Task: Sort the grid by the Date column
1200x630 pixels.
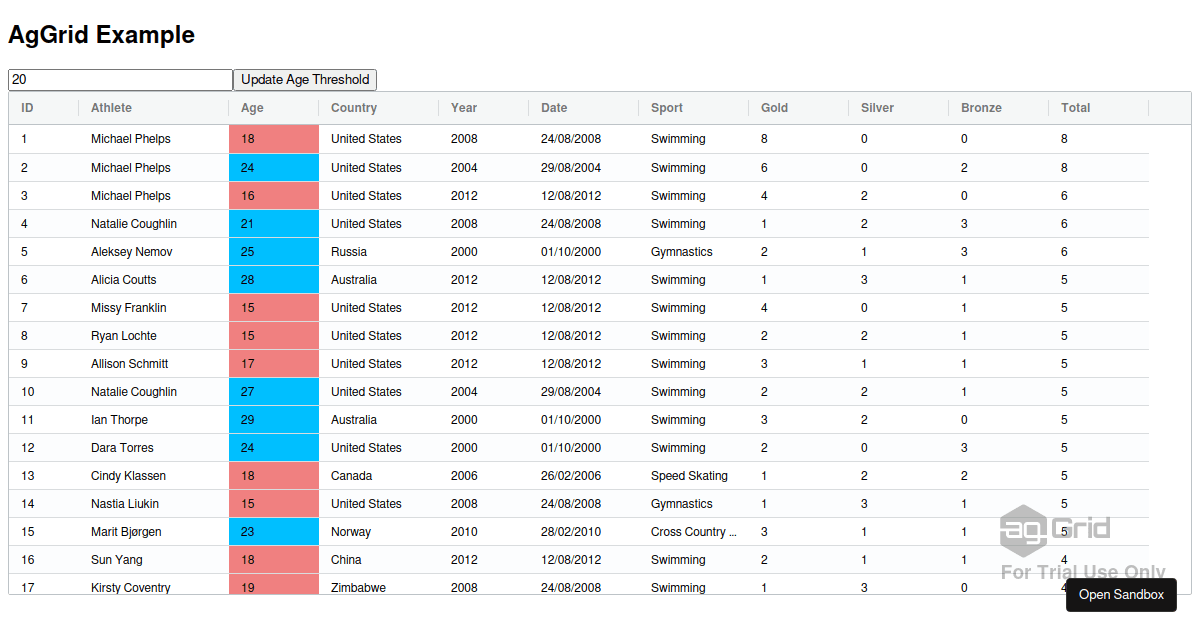Action: pyautogui.click(x=554, y=107)
